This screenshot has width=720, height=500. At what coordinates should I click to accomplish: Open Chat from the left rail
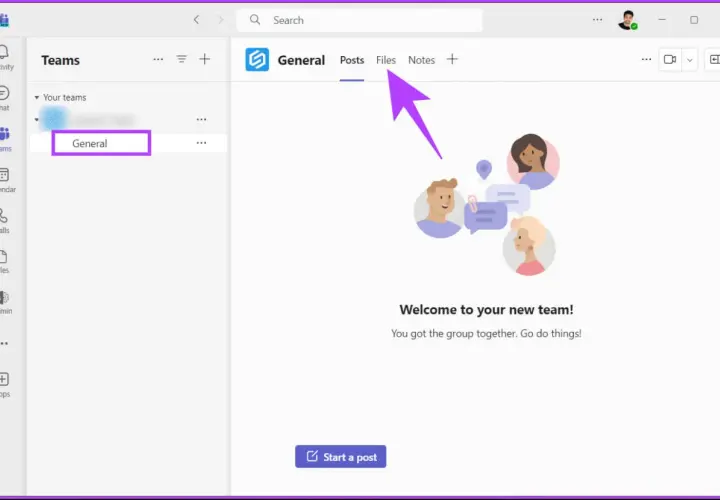click(4, 98)
